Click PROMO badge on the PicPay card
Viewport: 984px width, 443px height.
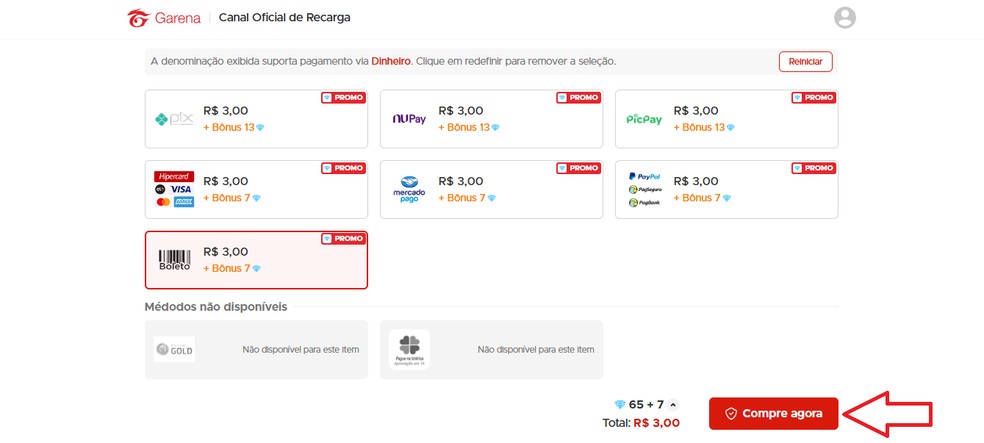pos(814,98)
